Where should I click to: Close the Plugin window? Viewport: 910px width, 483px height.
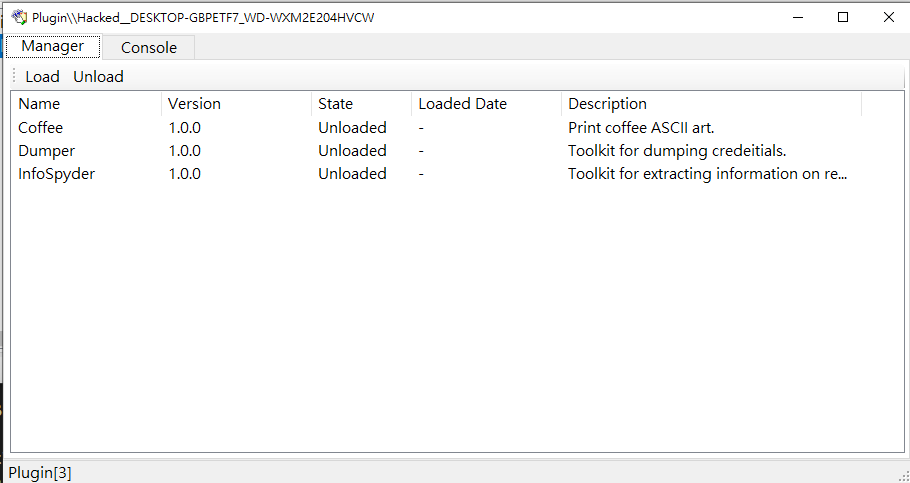(888, 17)
